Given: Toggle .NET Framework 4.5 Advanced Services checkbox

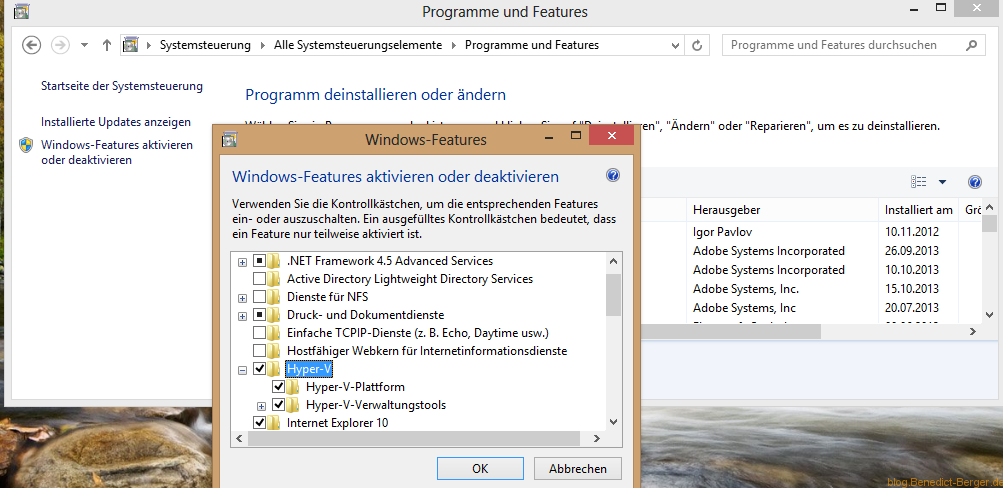Looking at the screenshot, I should tap(259, 261).
